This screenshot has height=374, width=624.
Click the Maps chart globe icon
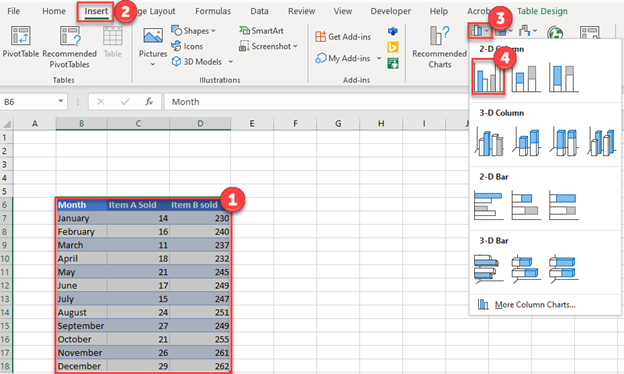pos(555,33)
